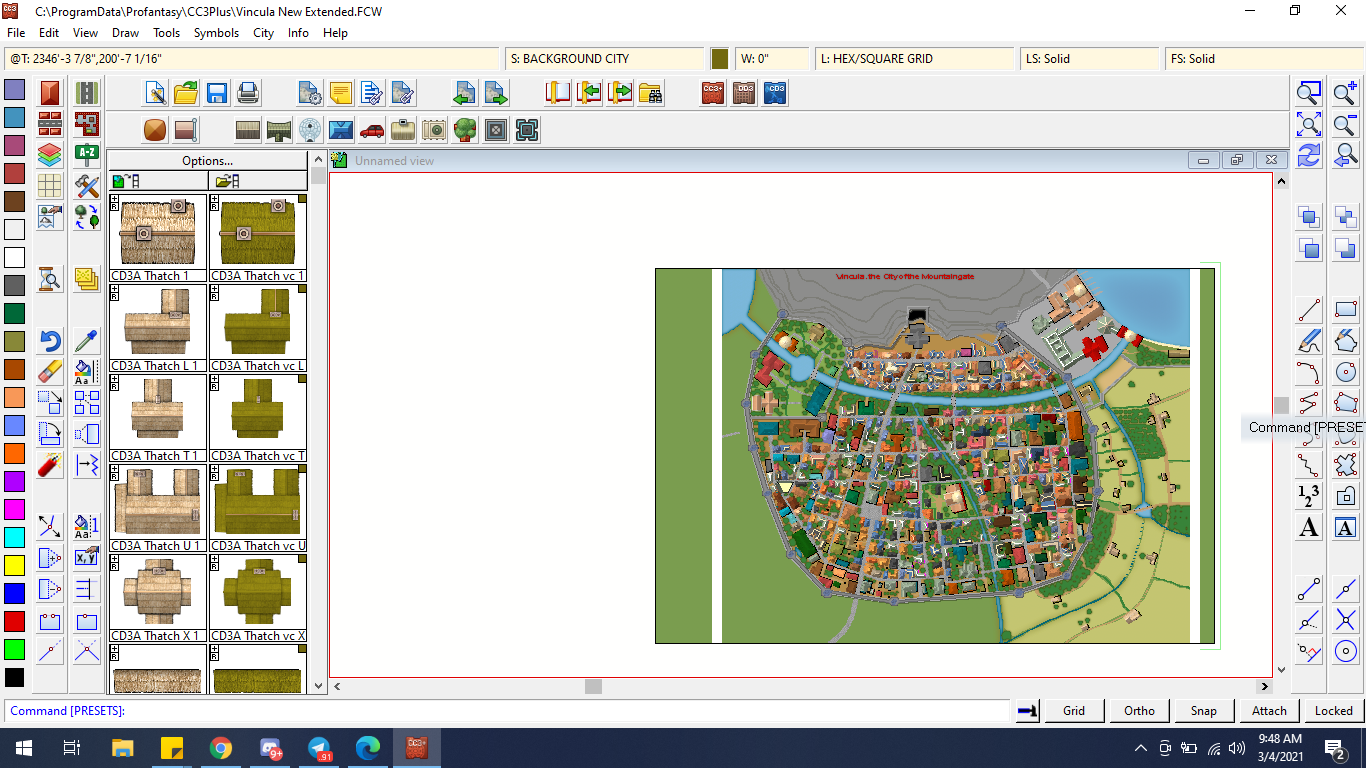Open the Symbols menu
Screen dimensions: 1366x768
(216, 33)
